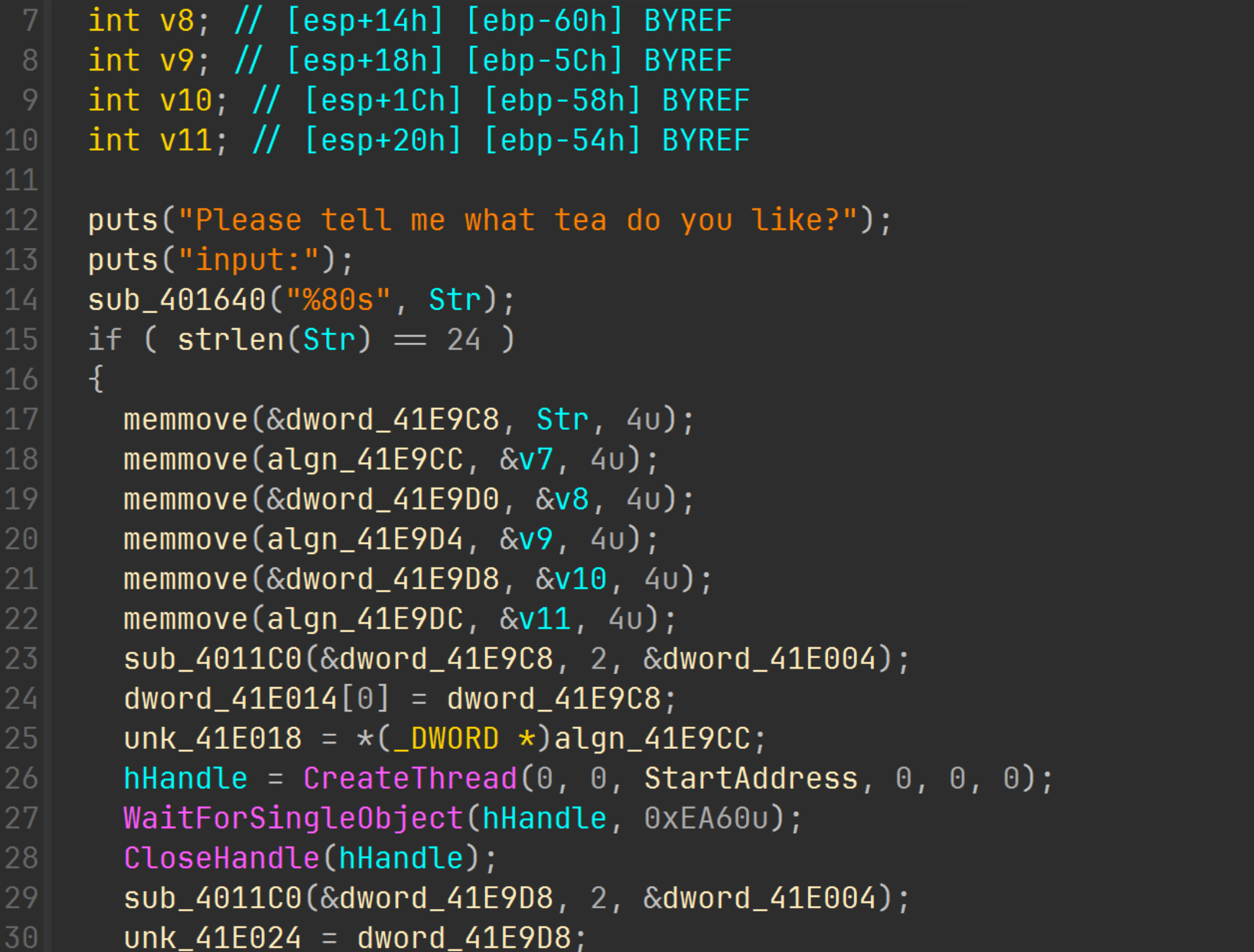This screenshot has width=1254, height=952.
Task: Select the unk_41E018 variable
Action: point(213,738)
